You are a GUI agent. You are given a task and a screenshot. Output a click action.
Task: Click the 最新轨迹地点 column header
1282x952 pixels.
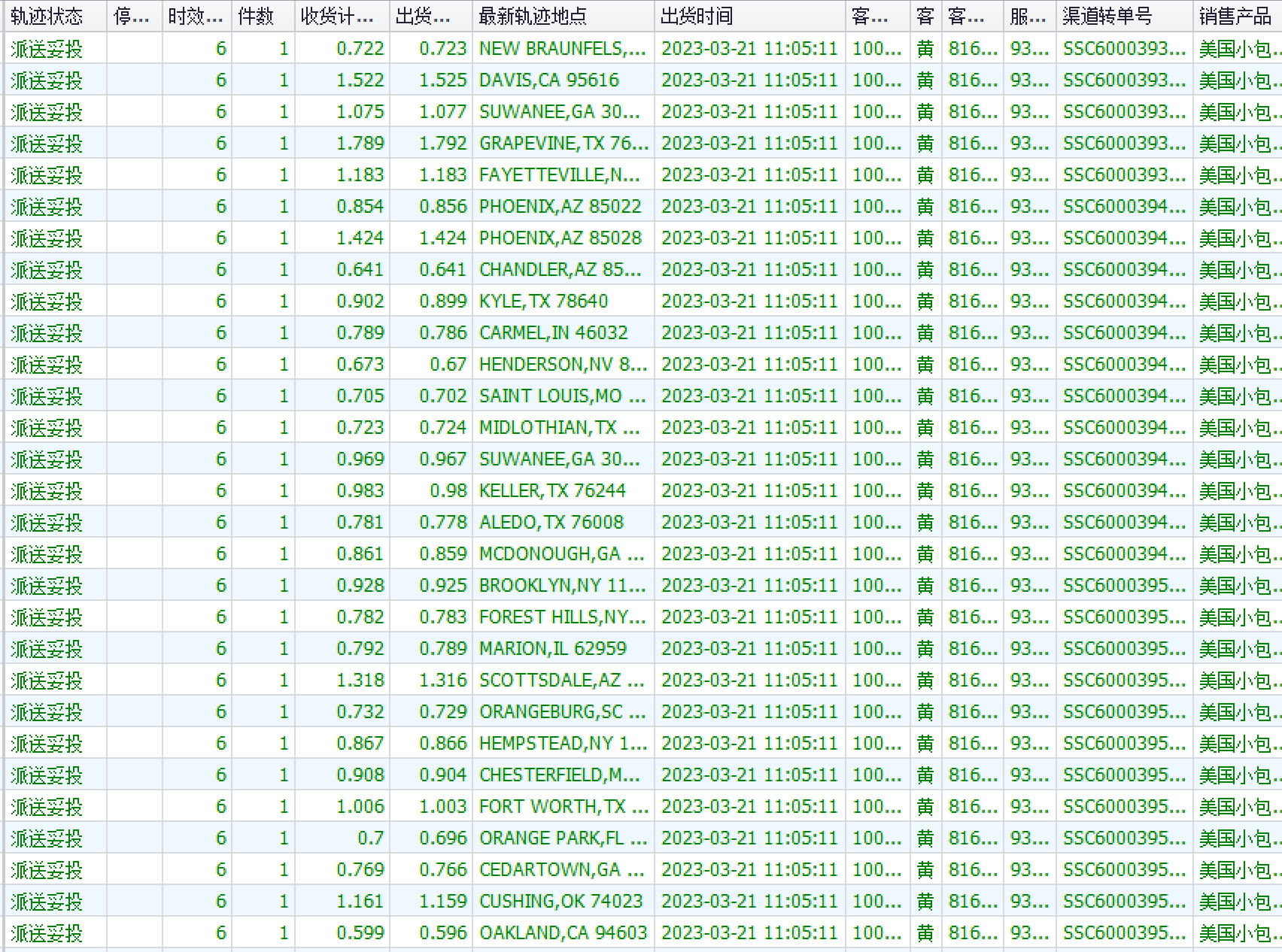(564, 16)
